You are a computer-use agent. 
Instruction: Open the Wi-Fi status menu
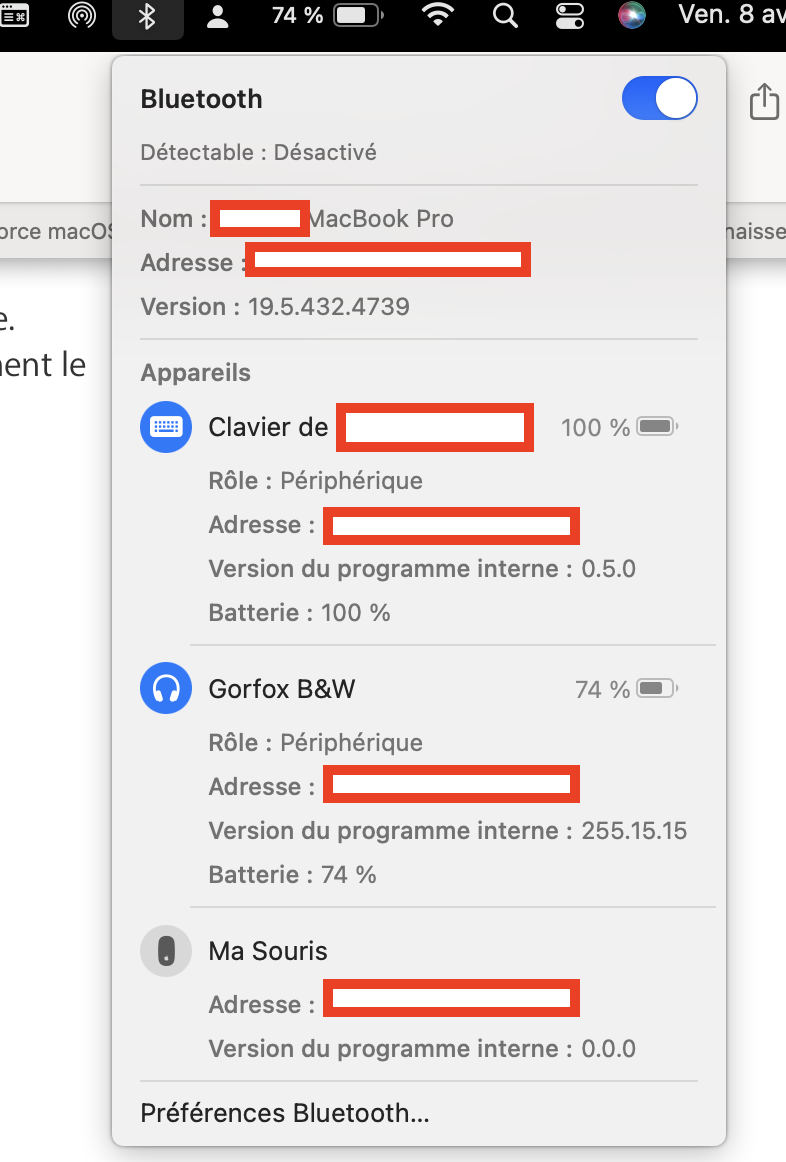click(438, 16)
